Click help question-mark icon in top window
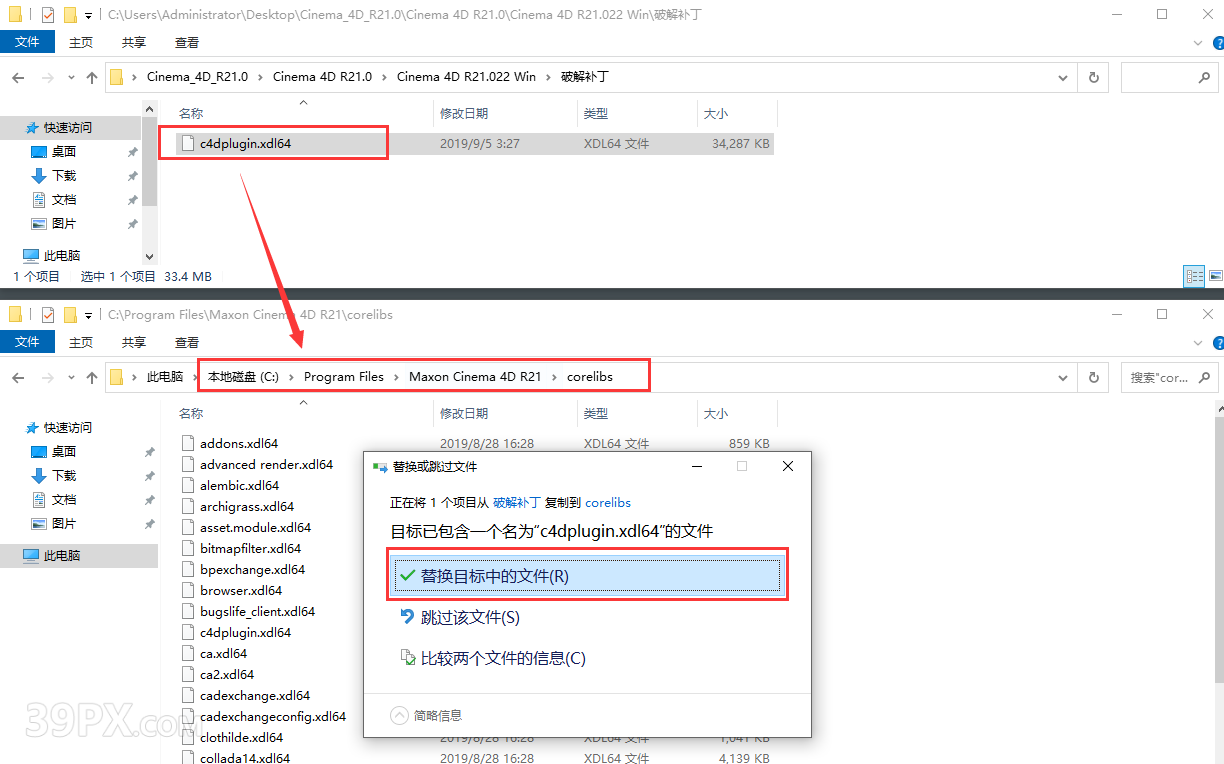This screenshot has height=764, width=1224. pyautogui.click(x=1216, y=43)
